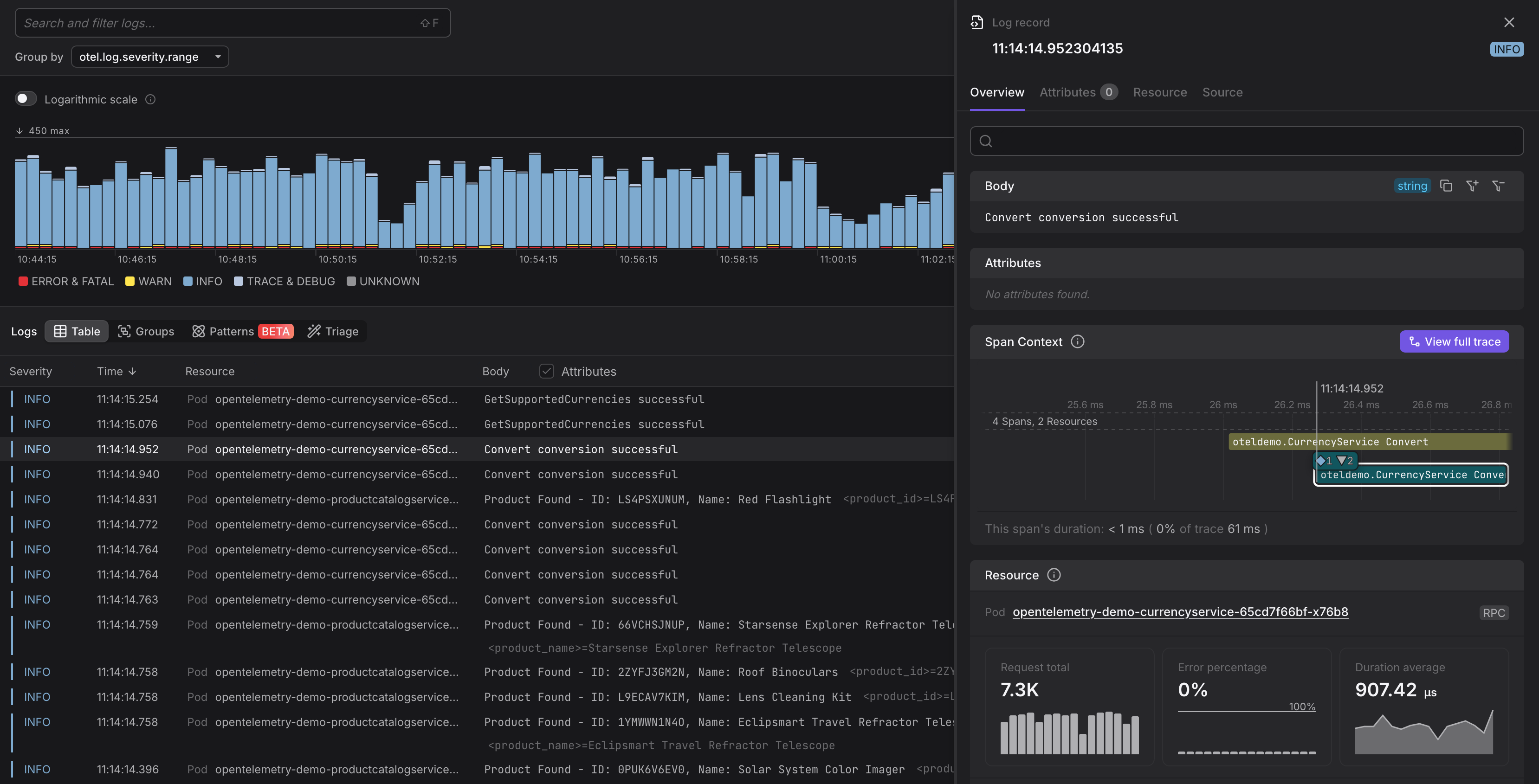Screen dimensions: 1539x784
Task: Close the Log record panel
Action: tap(1509, 23)
